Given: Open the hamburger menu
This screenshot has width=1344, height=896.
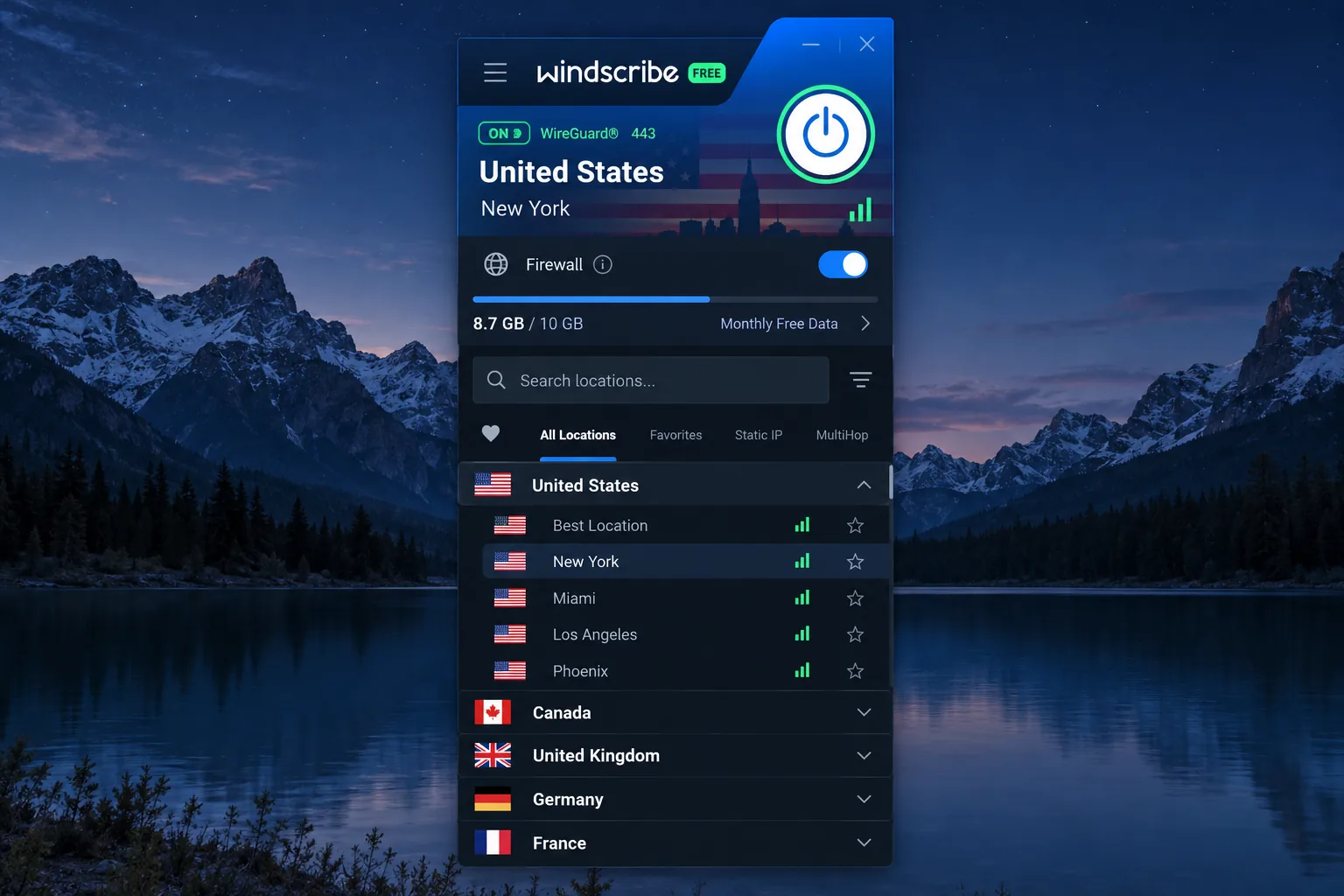Looking at the screenshot, I should point(495,72).
